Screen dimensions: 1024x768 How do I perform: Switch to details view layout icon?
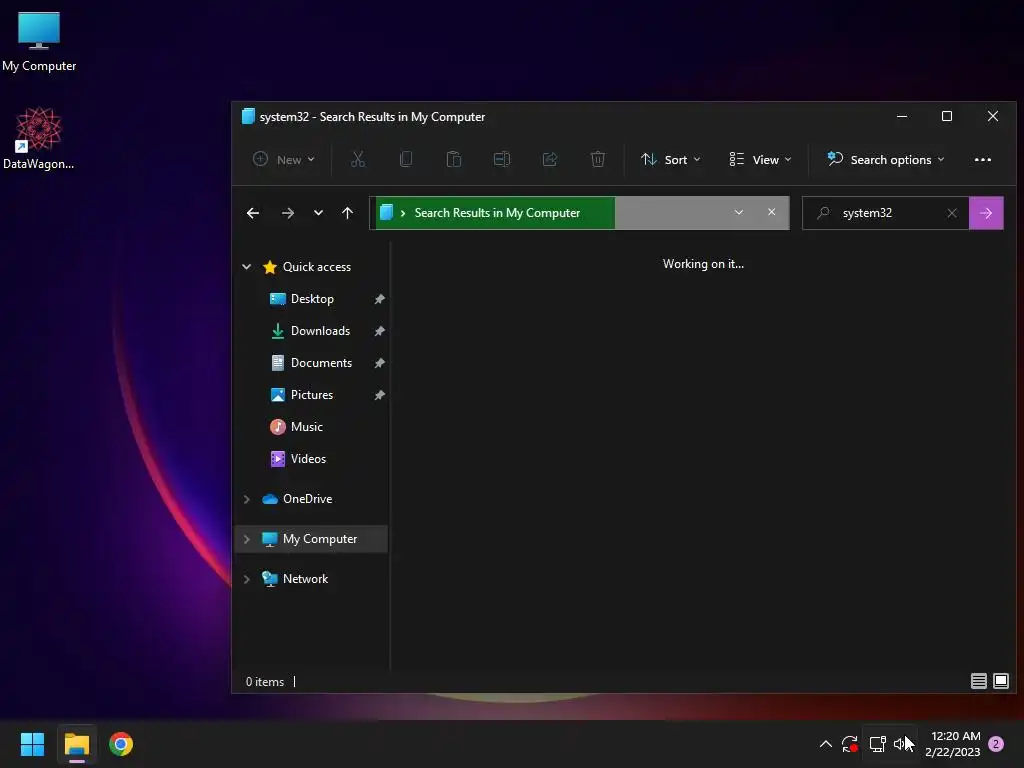[x=978, y=681]
